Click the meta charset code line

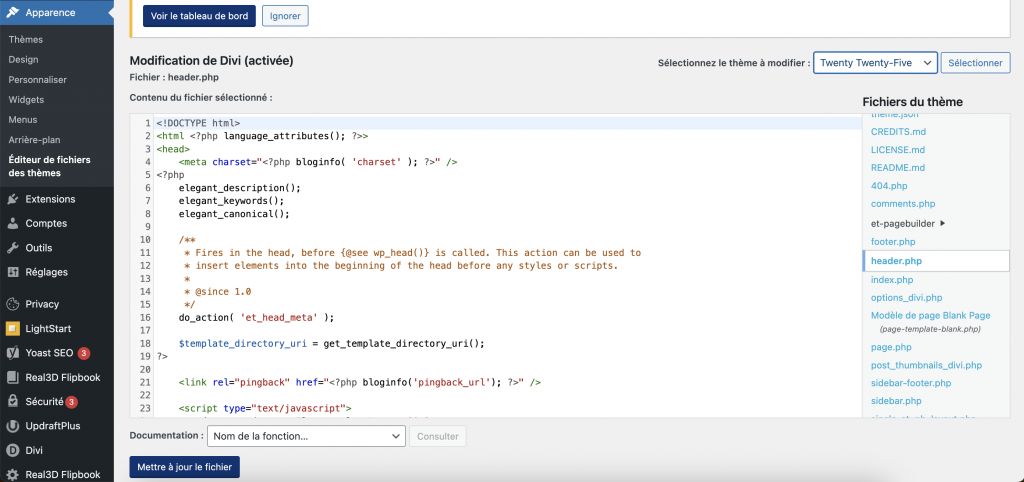coord(318,161)
